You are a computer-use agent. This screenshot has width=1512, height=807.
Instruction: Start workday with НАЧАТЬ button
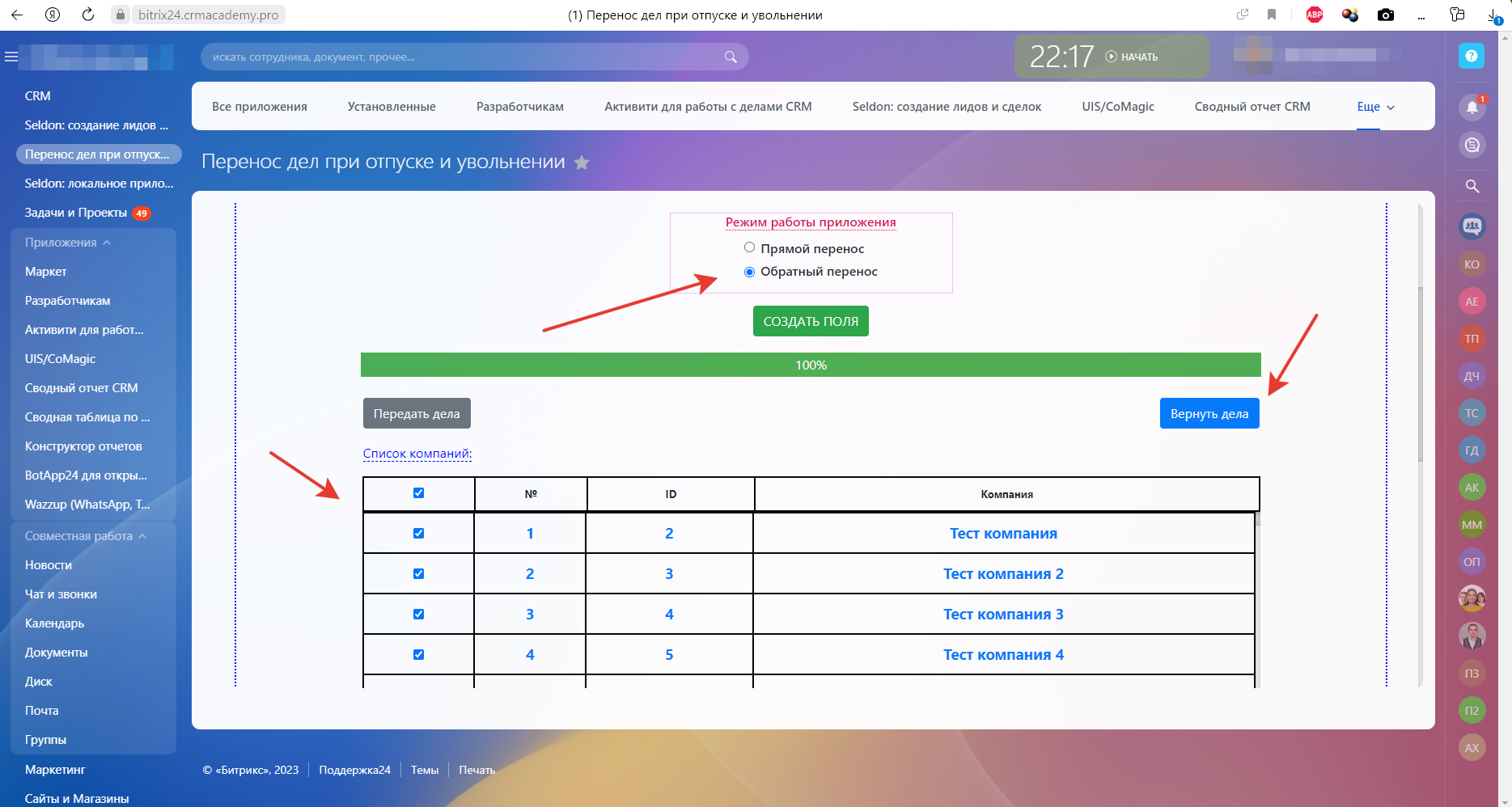tap(1132, 57)
